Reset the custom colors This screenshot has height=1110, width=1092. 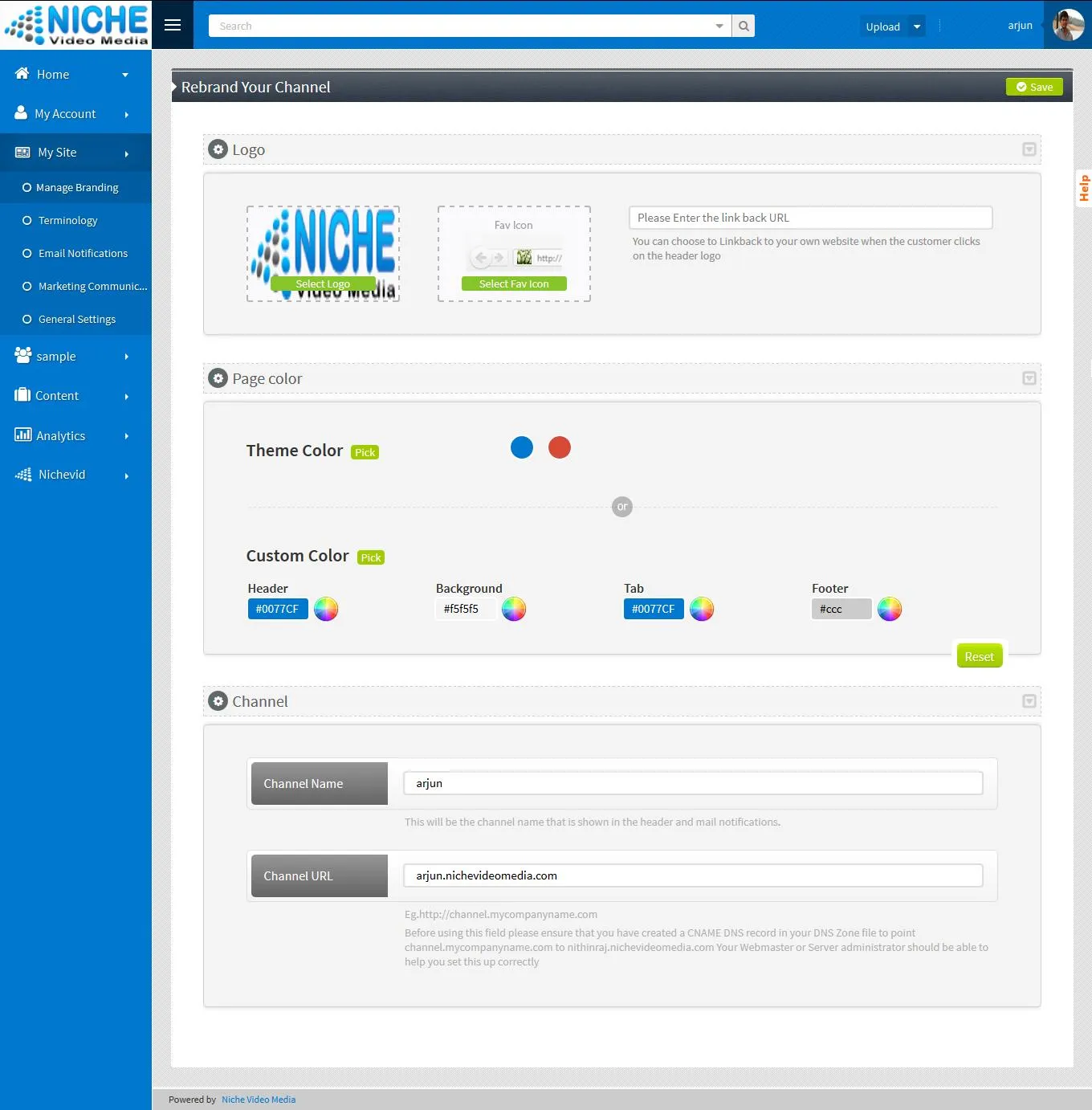(980, 655)
